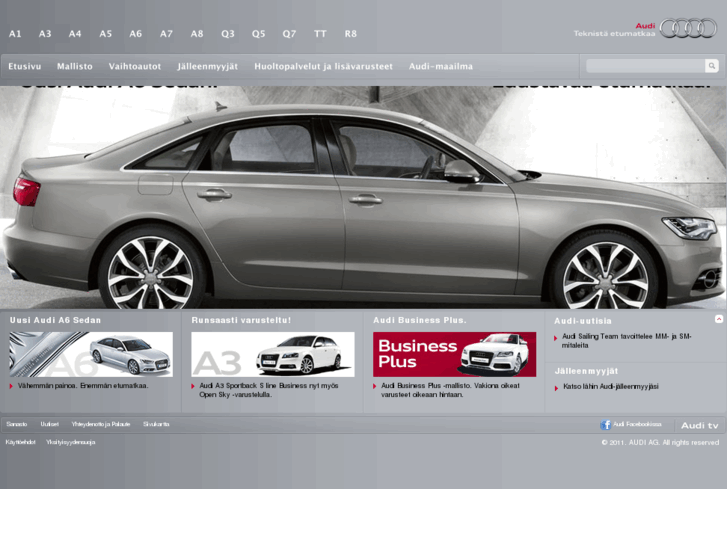
Task: Click the 'Uusi Audi A6 Sedan' heading
Action: pos(55,320)
